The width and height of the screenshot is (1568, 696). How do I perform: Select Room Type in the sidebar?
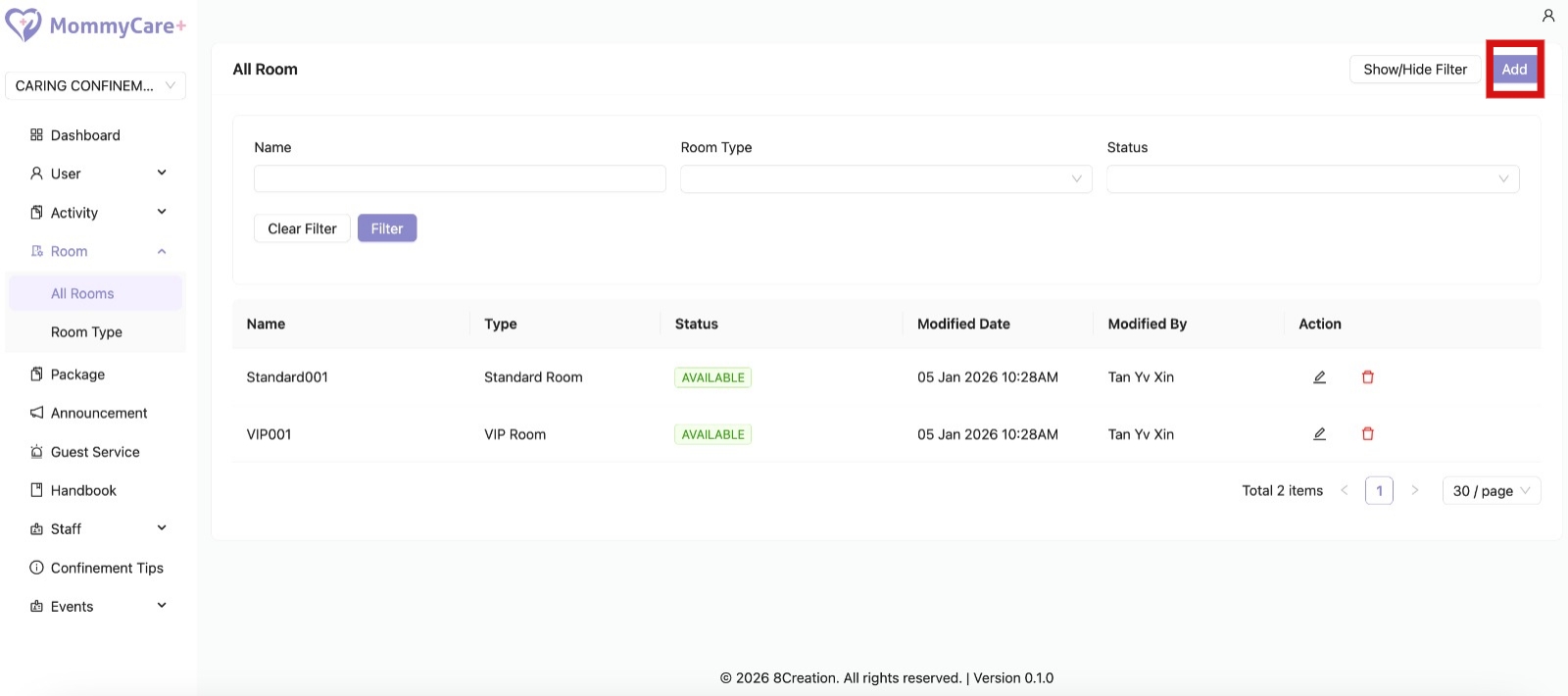[86, 332]
